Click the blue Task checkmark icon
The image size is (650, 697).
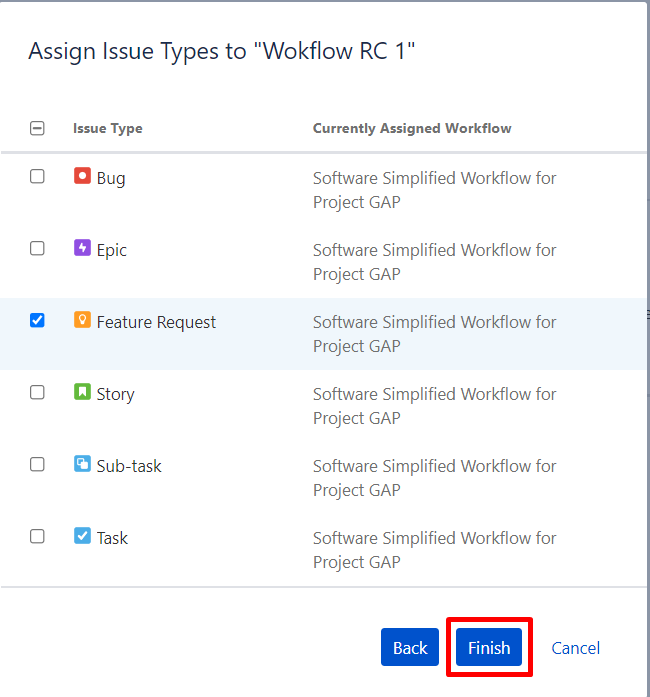pos(82,536)
